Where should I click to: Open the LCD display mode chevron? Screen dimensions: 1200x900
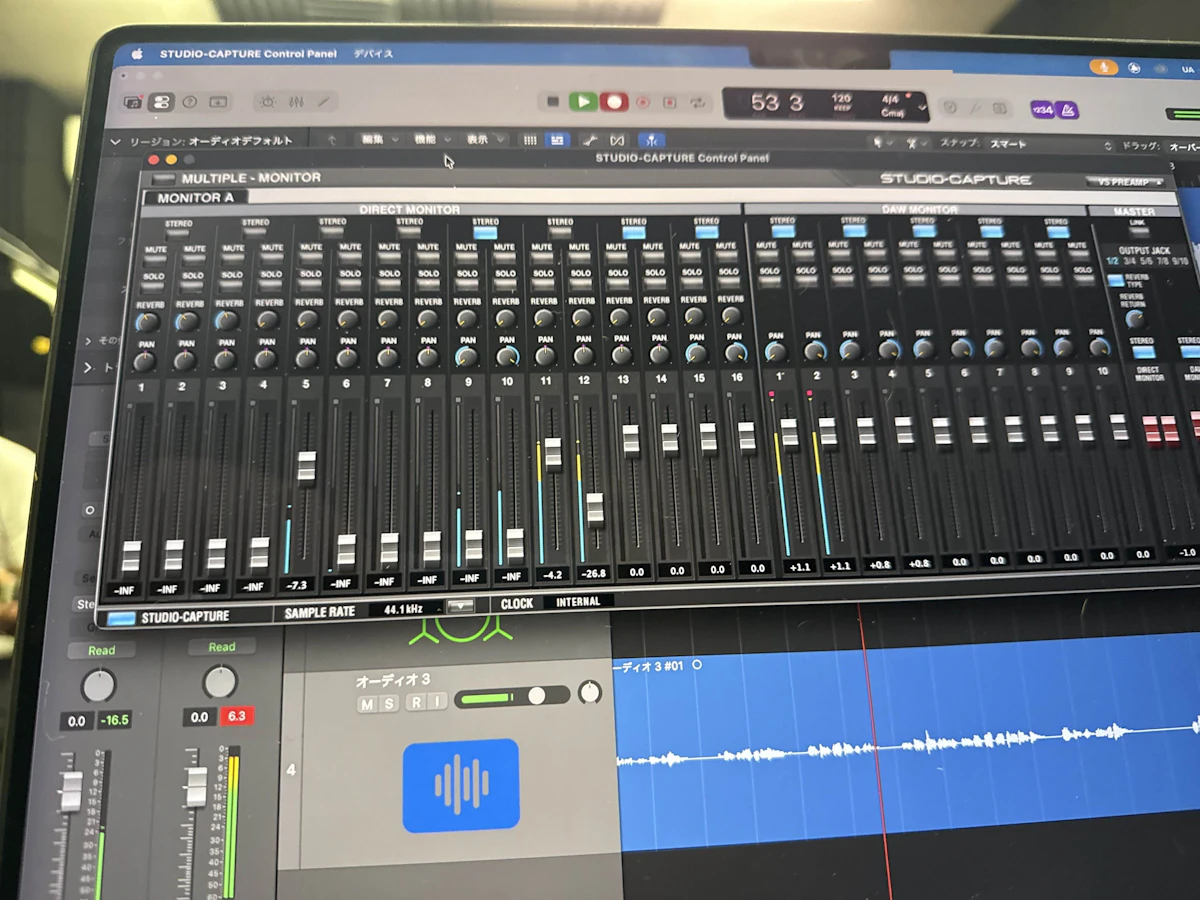coord(921,108)
